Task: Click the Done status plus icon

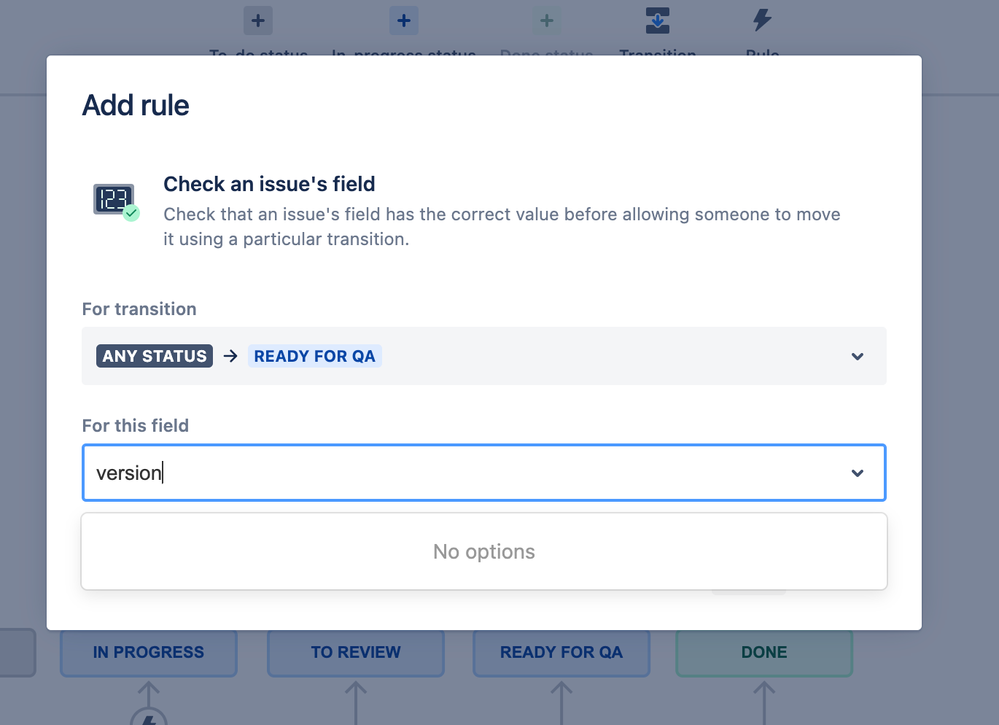Action: (547, 20)
